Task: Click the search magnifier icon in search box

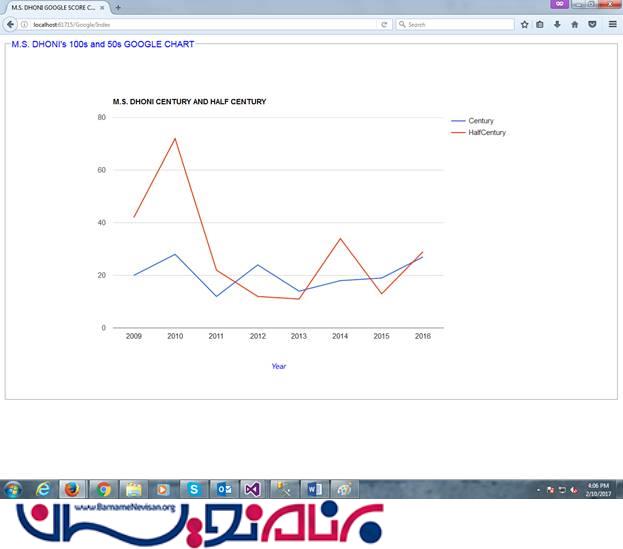Action: pyautogui.click(x=402, y=24)
